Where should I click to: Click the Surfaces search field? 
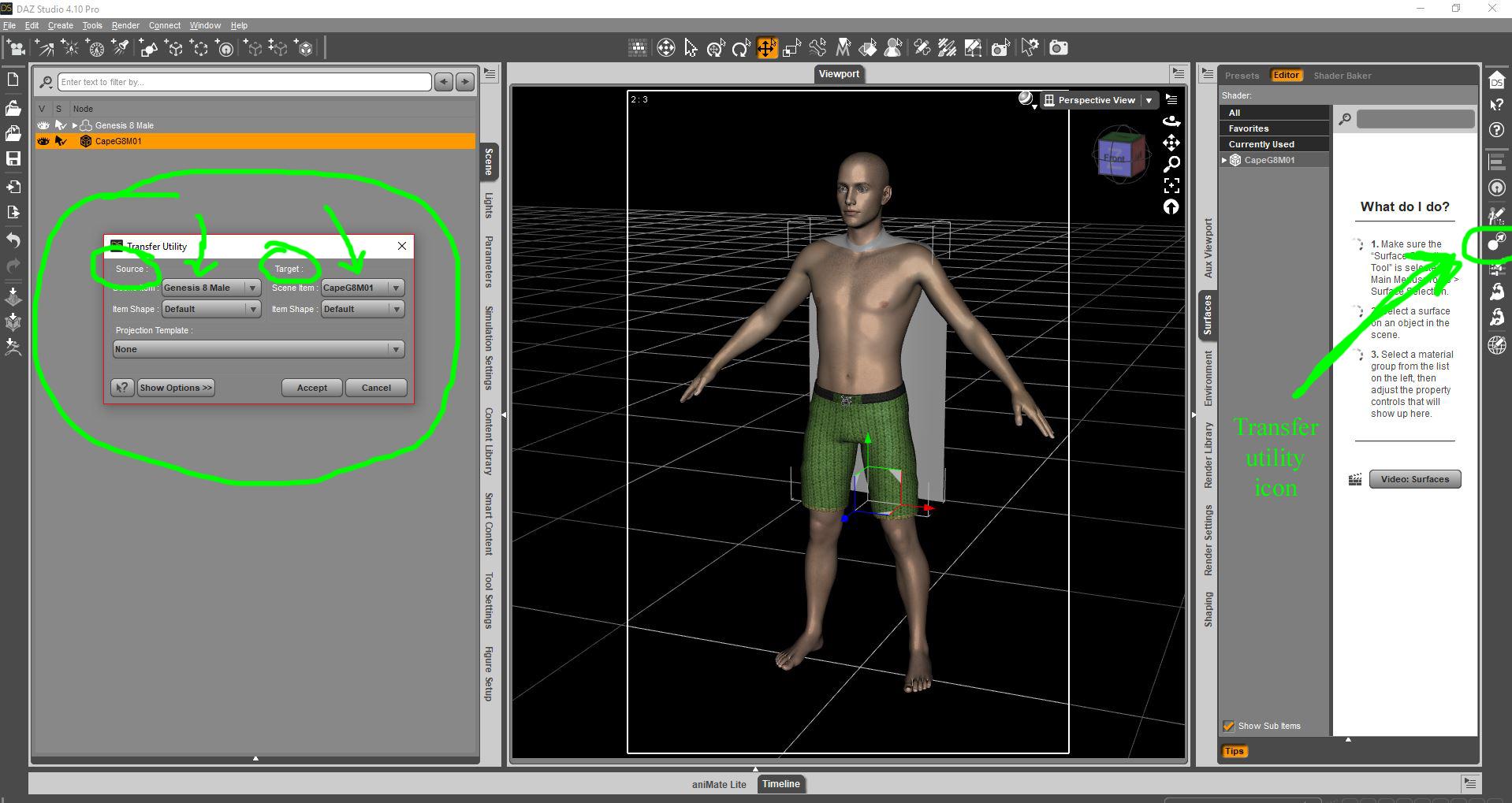point(1415,118)
